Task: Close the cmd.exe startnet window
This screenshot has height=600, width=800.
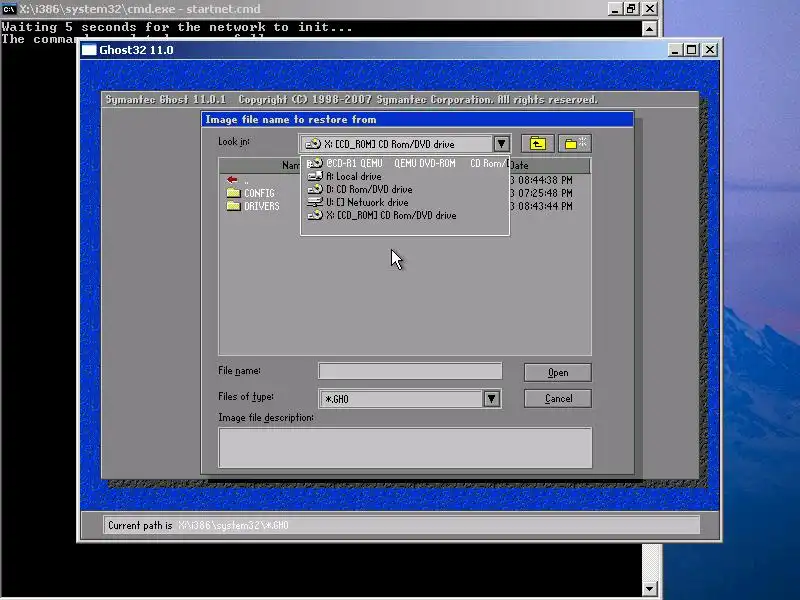Action: click(x=649, y=9)
